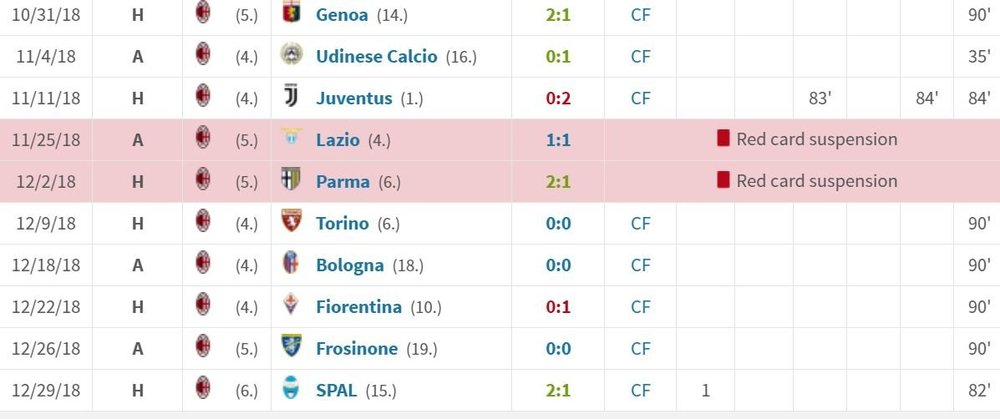Click the SPAL crest icon
The width and height of the screenshot is (1000, 419).
(291, 388)
